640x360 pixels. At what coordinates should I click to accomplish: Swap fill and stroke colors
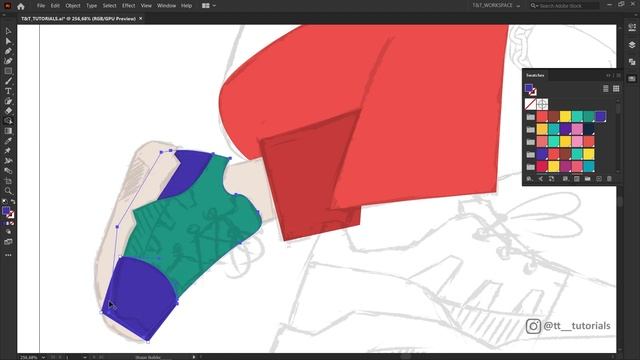pyautogui.click(x=13, y=202)
